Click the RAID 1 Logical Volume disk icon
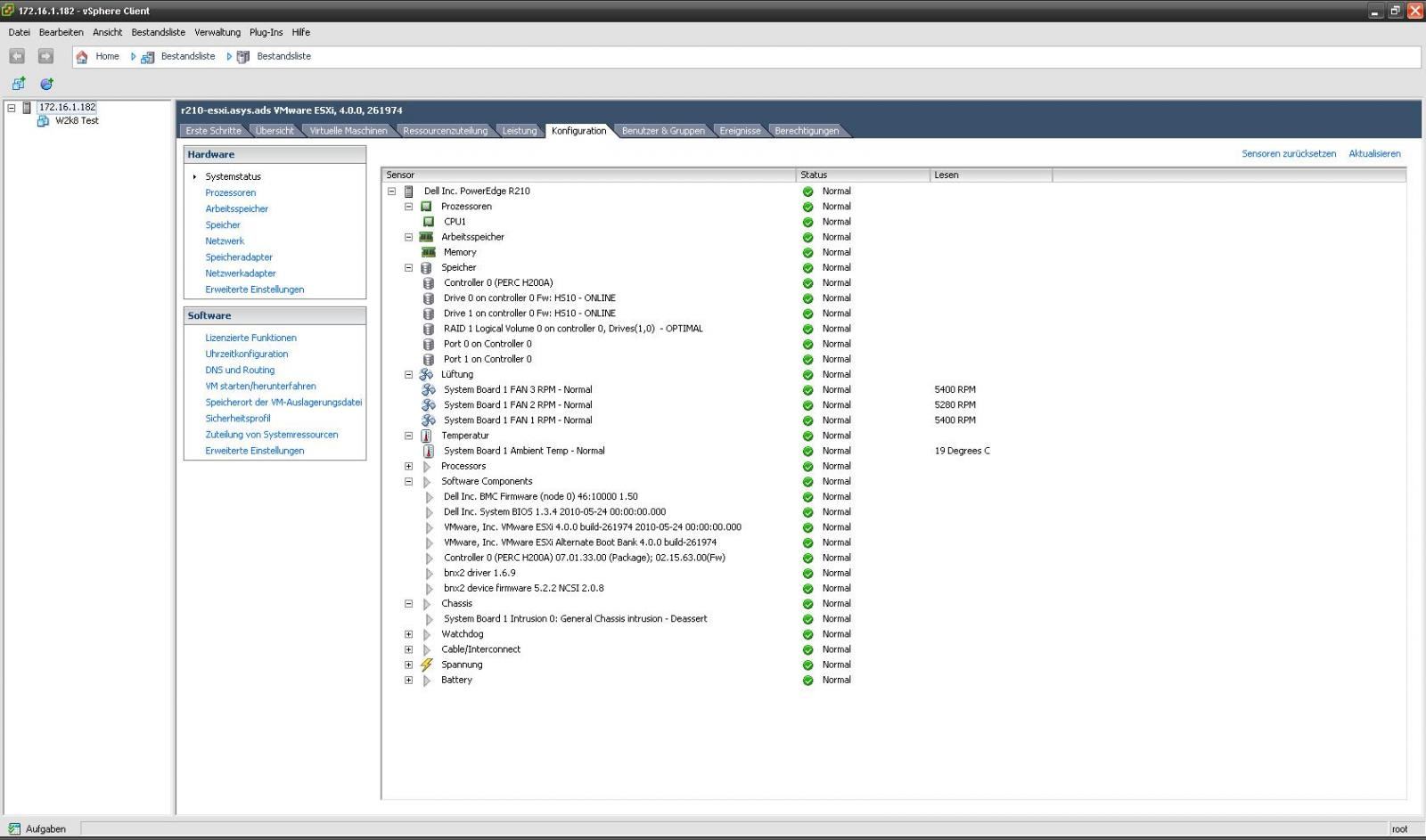This screenshot has height=840, width=1426. (x=429, y=329)
